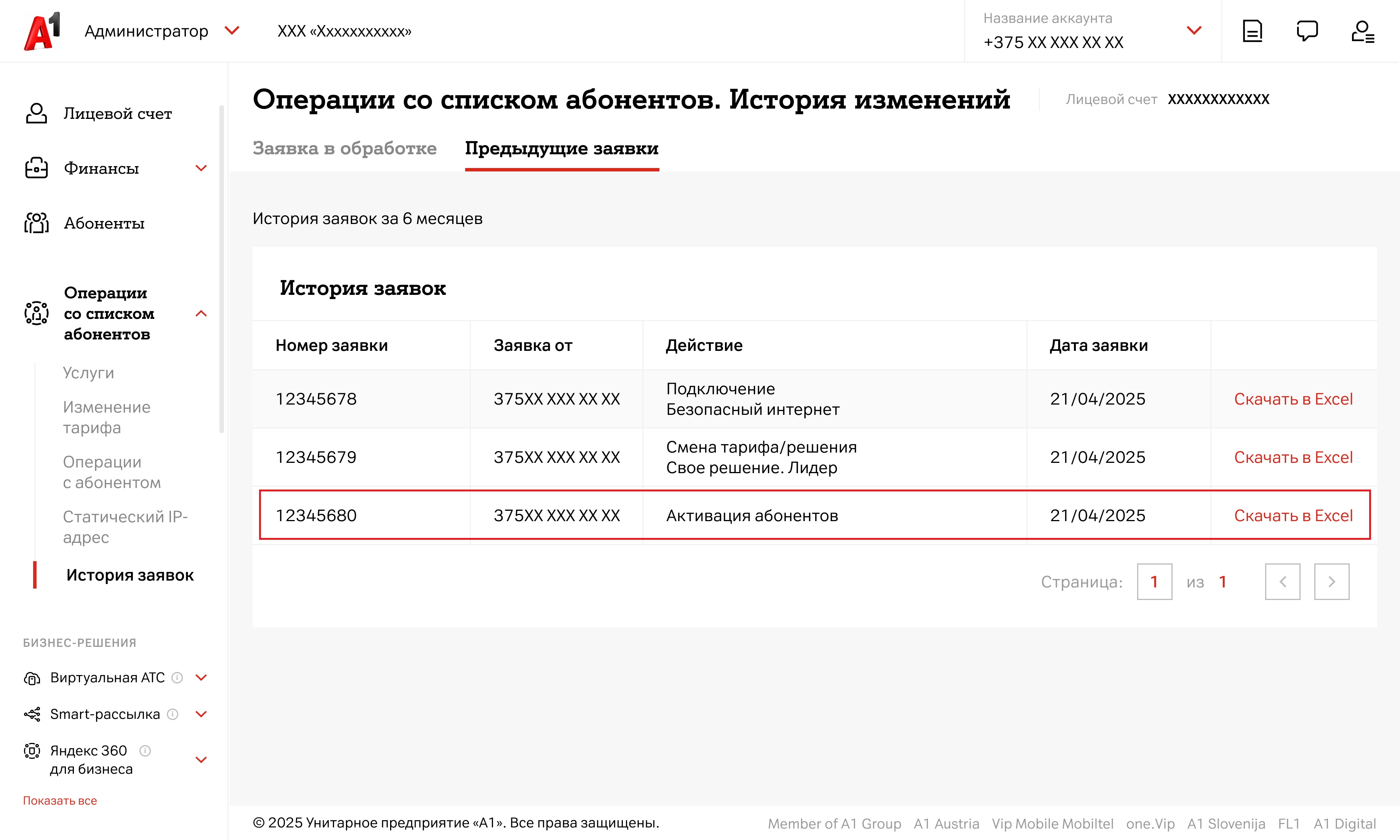Image resolution: width=1400 pixels, height=840 pixels.
Task: Expand the Финансы menu section
Action: point(201,168)
